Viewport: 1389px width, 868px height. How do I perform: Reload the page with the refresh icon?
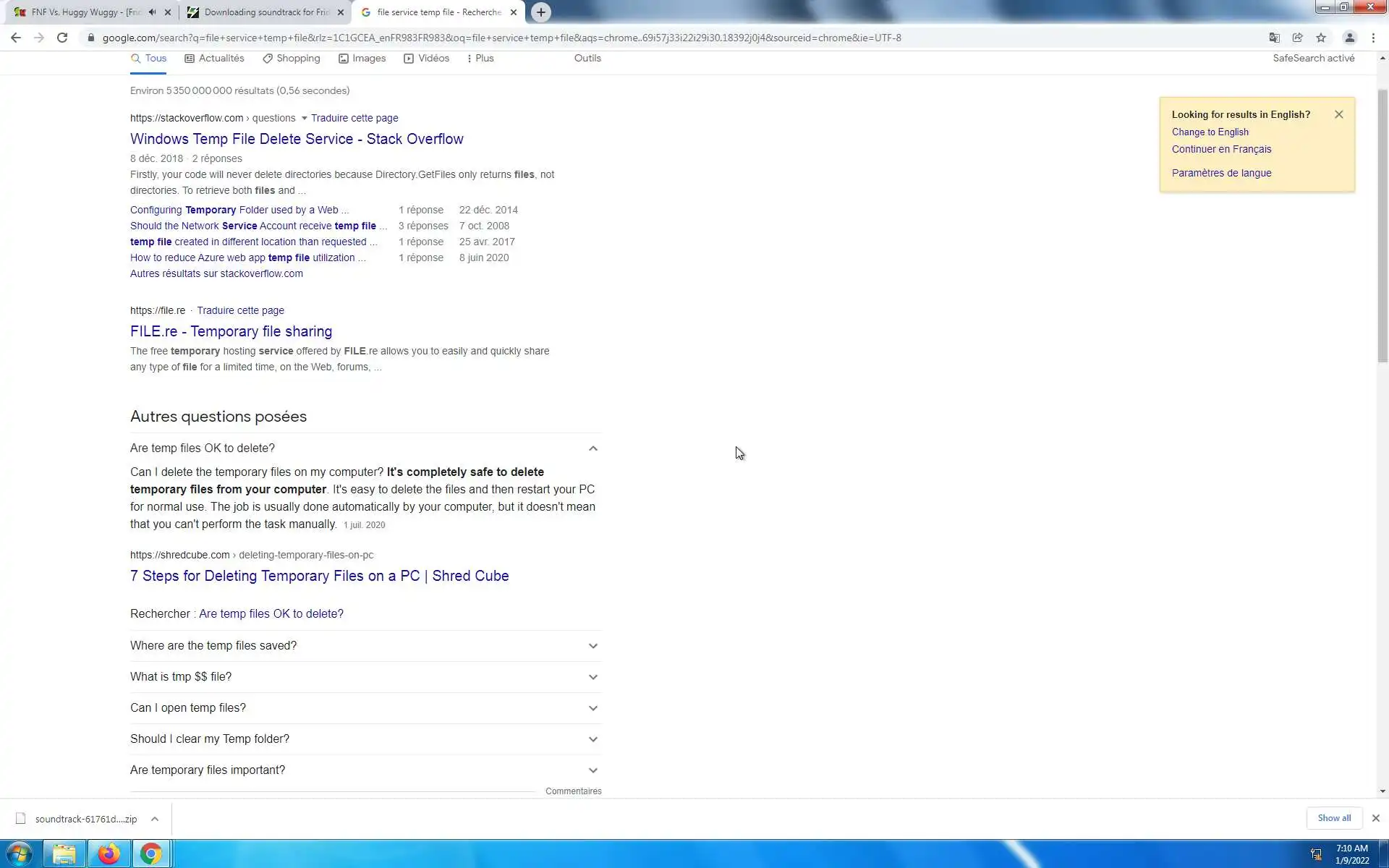coord(62,38)
